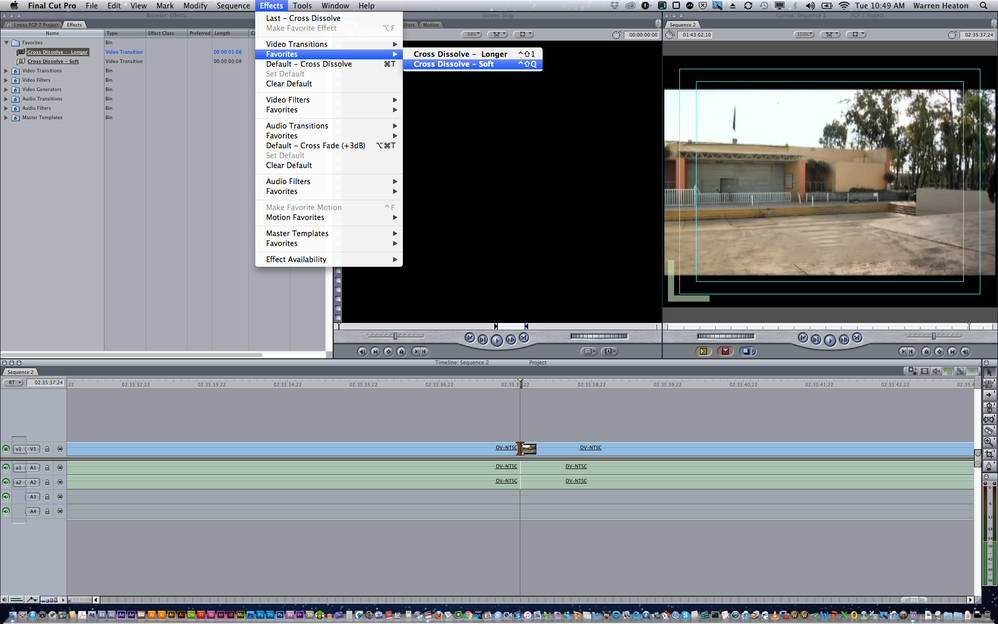Viewport: 998px width, 624px height.
Task: Toggle A4 track audible control
Action: [x=6, y=511]
